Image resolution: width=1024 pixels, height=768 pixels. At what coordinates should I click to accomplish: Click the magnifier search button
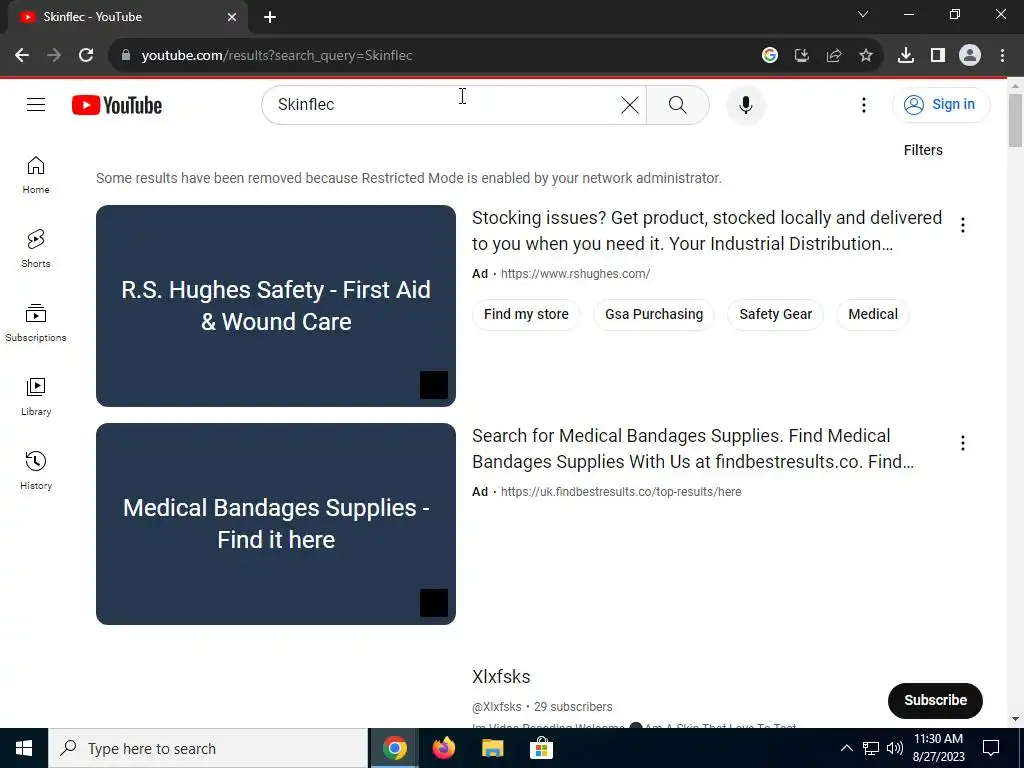[677, 104]
